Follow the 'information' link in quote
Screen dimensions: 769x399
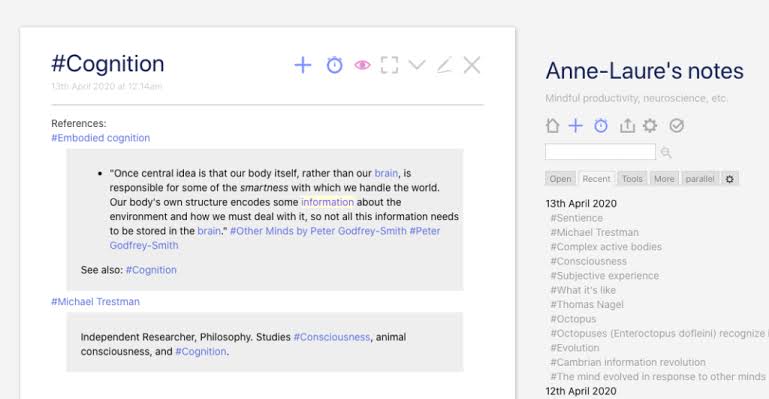[x=327, y=202]
